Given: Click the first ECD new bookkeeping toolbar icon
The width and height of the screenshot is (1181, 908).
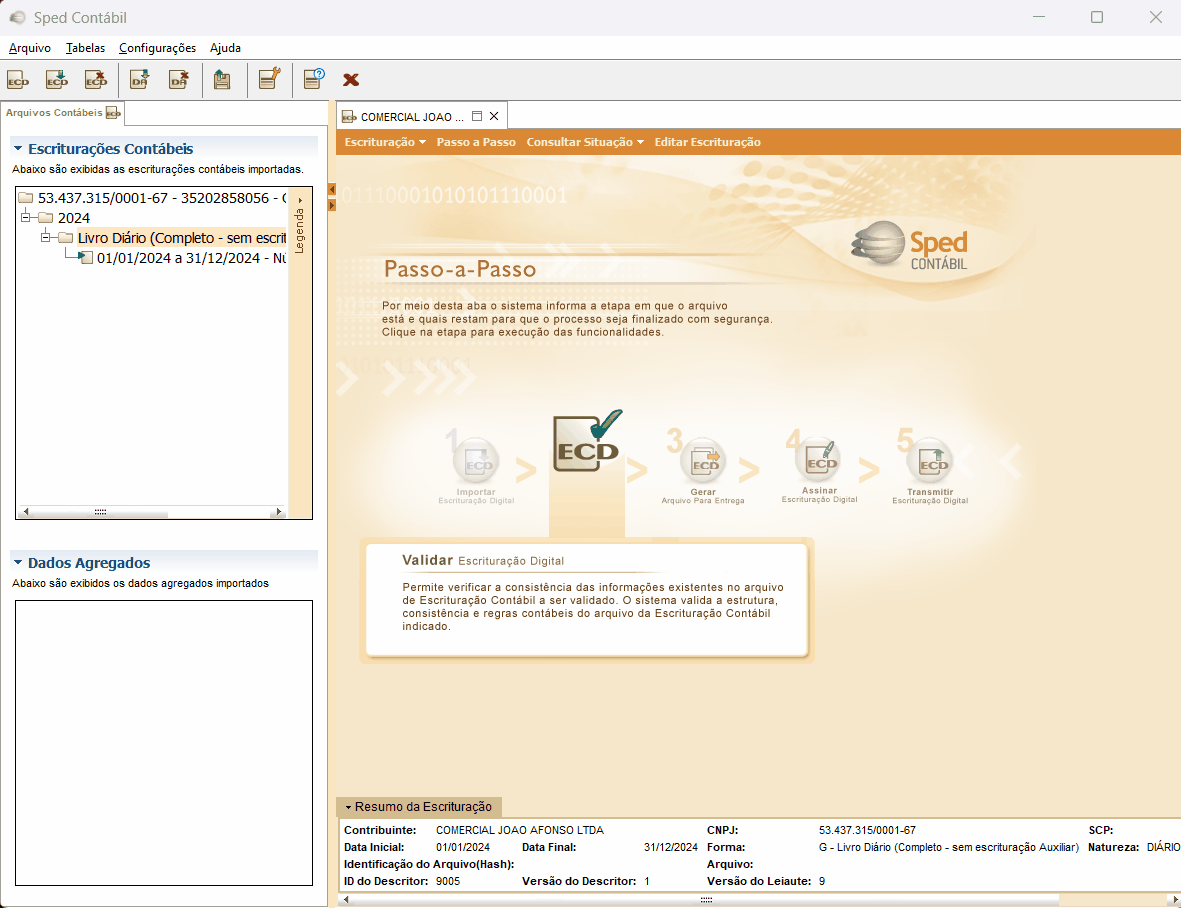Looking at the screenshot, I should (18, 80).
